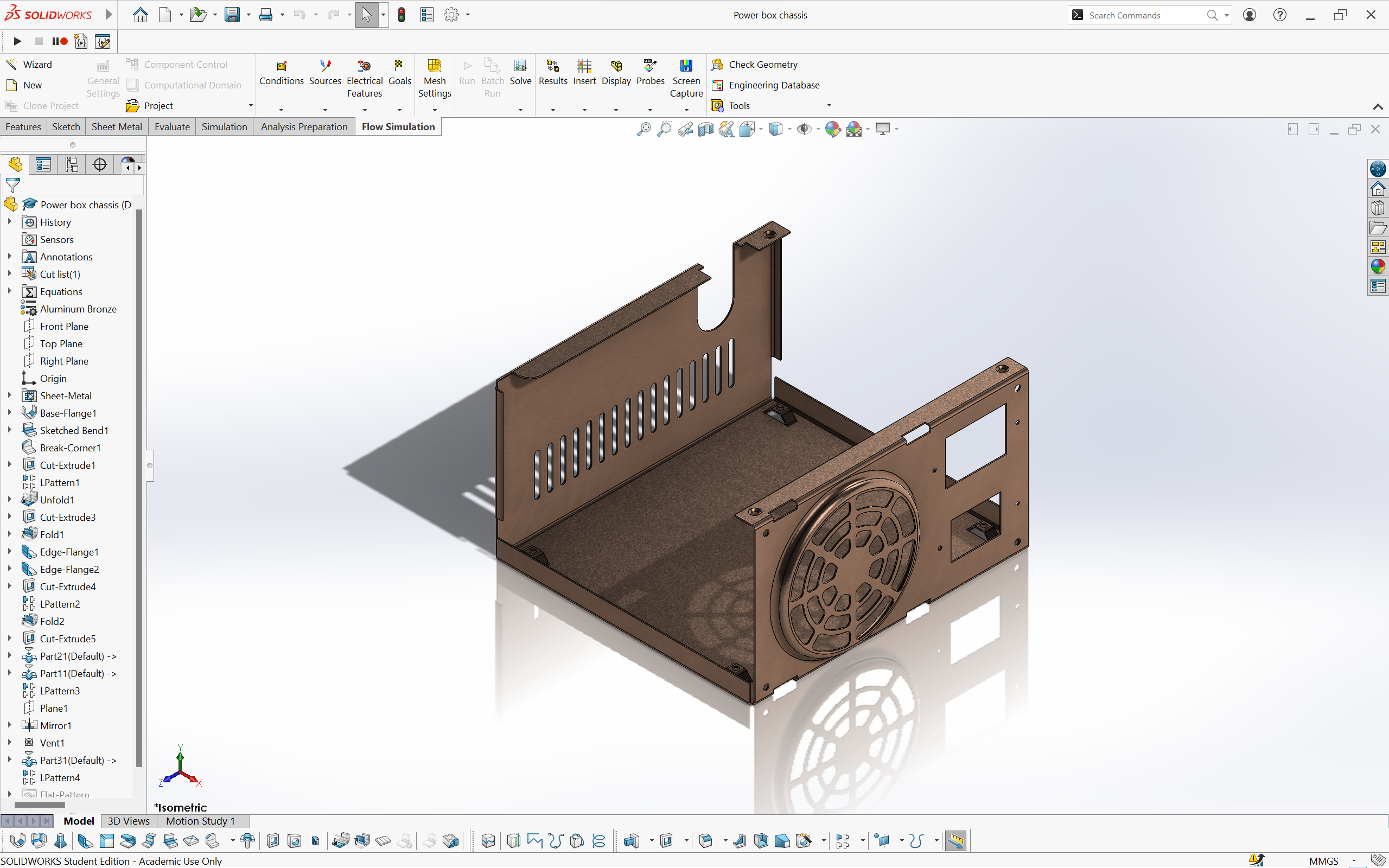Open the Flow Simulation Wizard
Screen dimensions: 1389x868
(29, 65)
